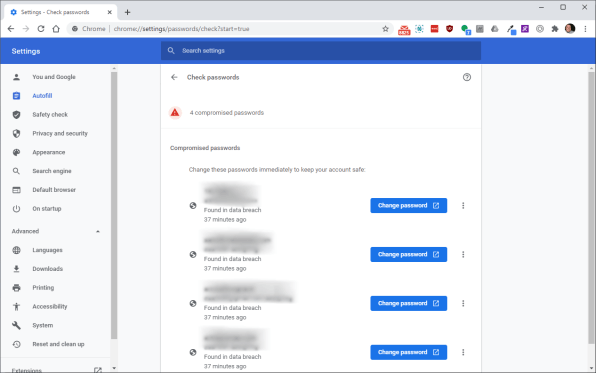Open more actions for the fourth compromised password
Screen dimensions: 596x373
tap(463, 352)
